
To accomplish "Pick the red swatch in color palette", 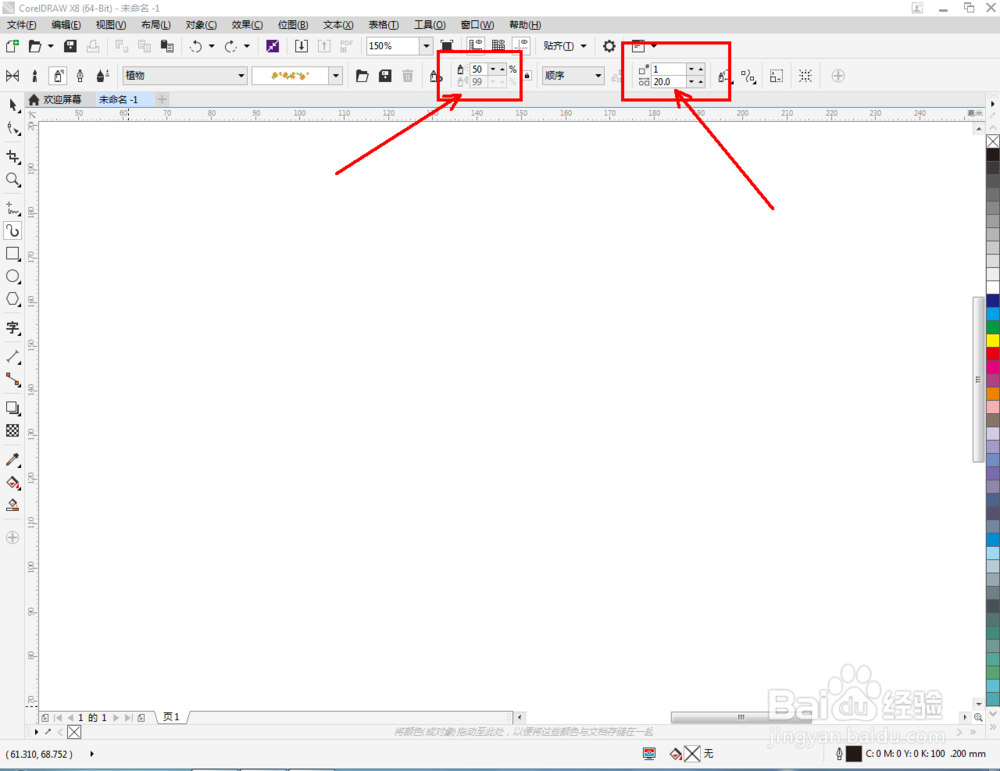I will [x=993, y=353].
